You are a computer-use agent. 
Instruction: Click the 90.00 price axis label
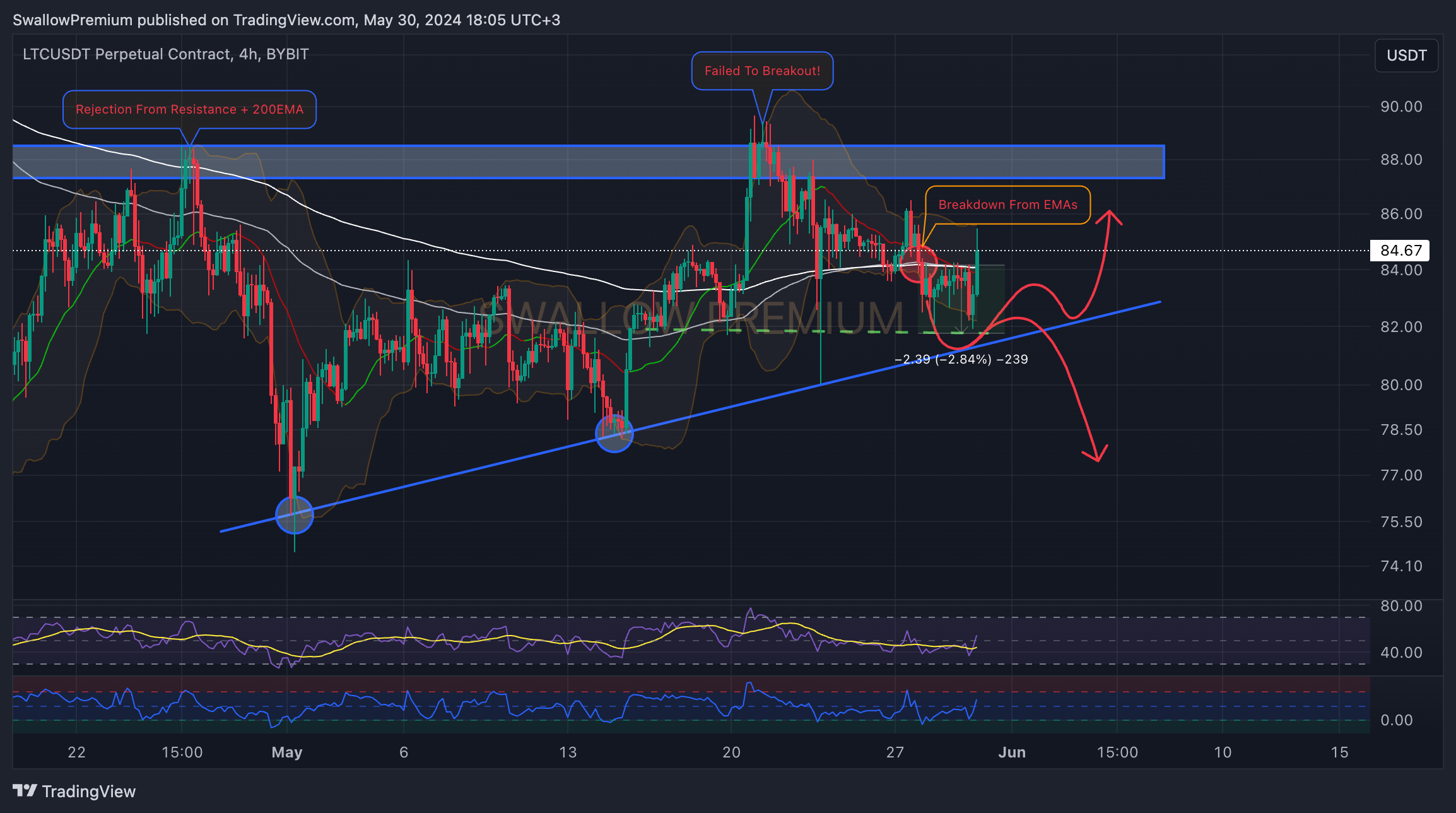click(x=1401, y=107)
